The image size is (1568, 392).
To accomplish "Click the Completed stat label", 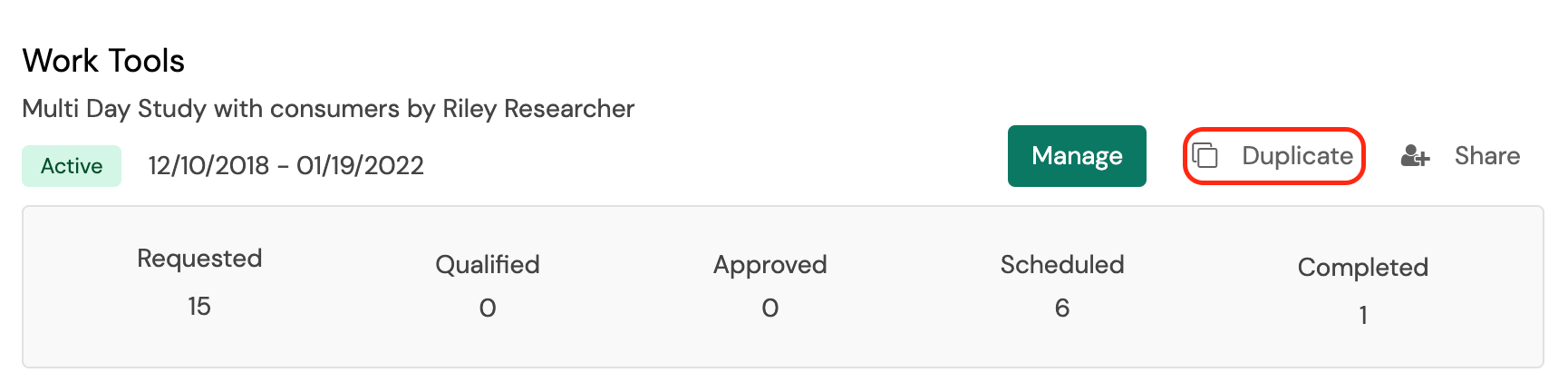I will pos(1362,268).
